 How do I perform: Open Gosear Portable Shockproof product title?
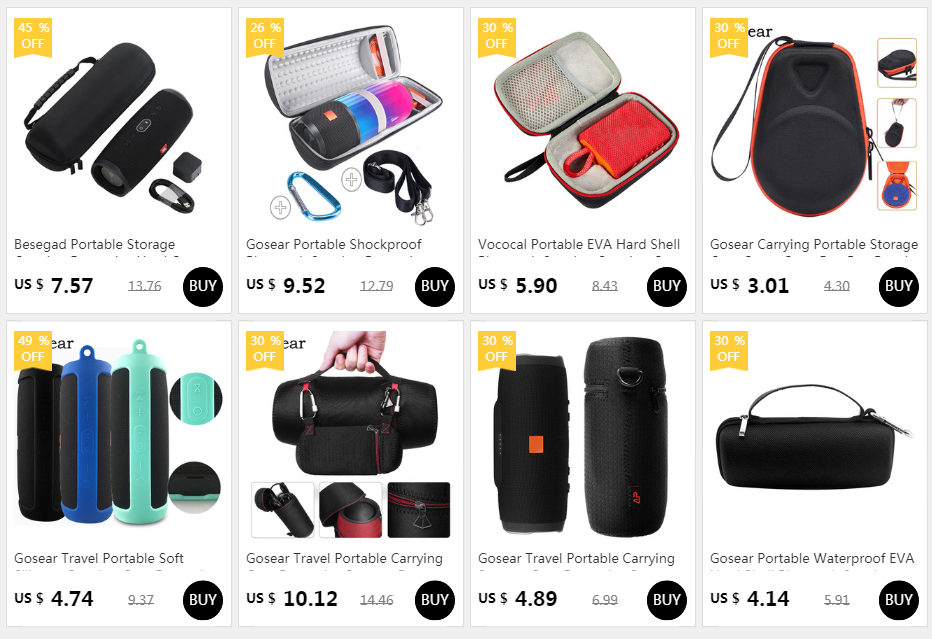333,244
